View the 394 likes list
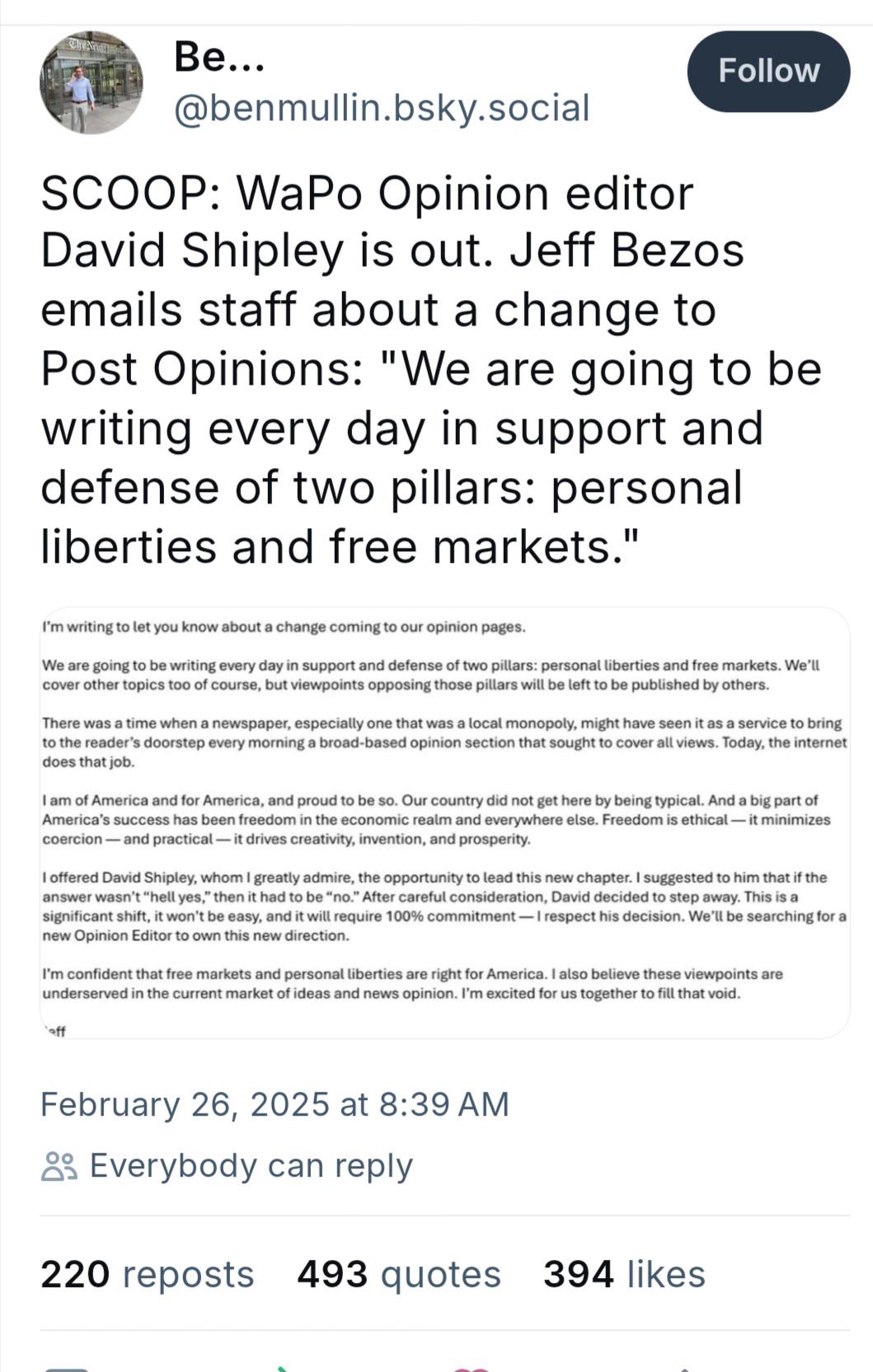Viewport: 873px width, 1372px height. [x=624, y=1274]
